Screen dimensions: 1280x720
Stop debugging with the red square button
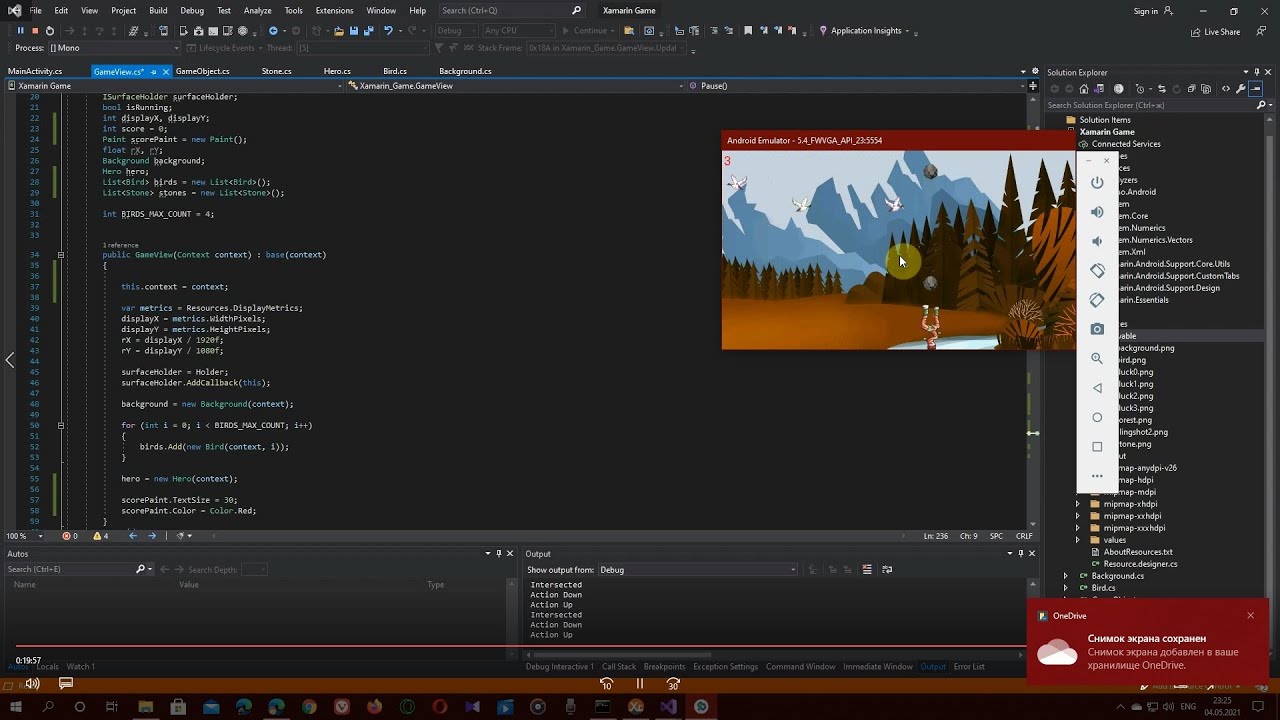pyautogui.click(x=35, y=31)
